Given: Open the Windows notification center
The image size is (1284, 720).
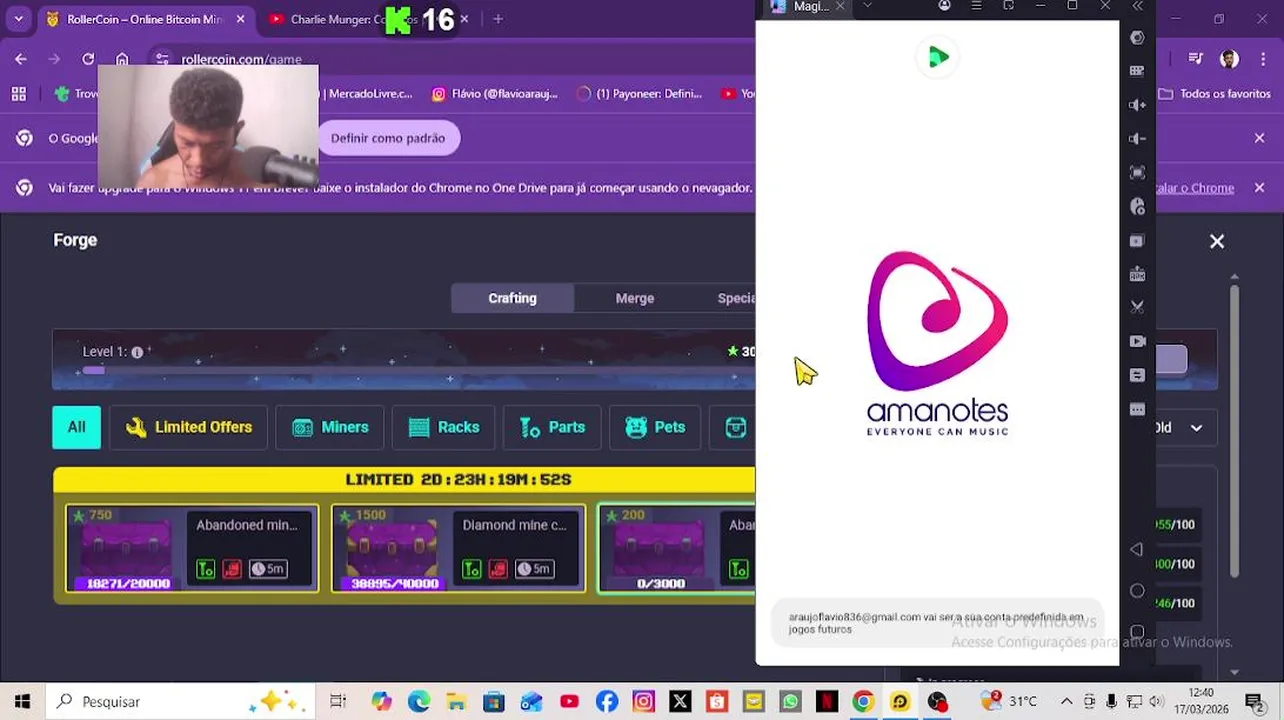Looking at the screenshot, I should coord(1254,702).
